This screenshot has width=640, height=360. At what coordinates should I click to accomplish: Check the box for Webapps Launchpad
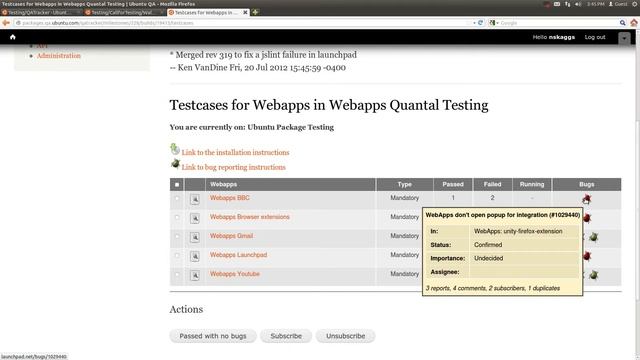(x=177, y=256)
